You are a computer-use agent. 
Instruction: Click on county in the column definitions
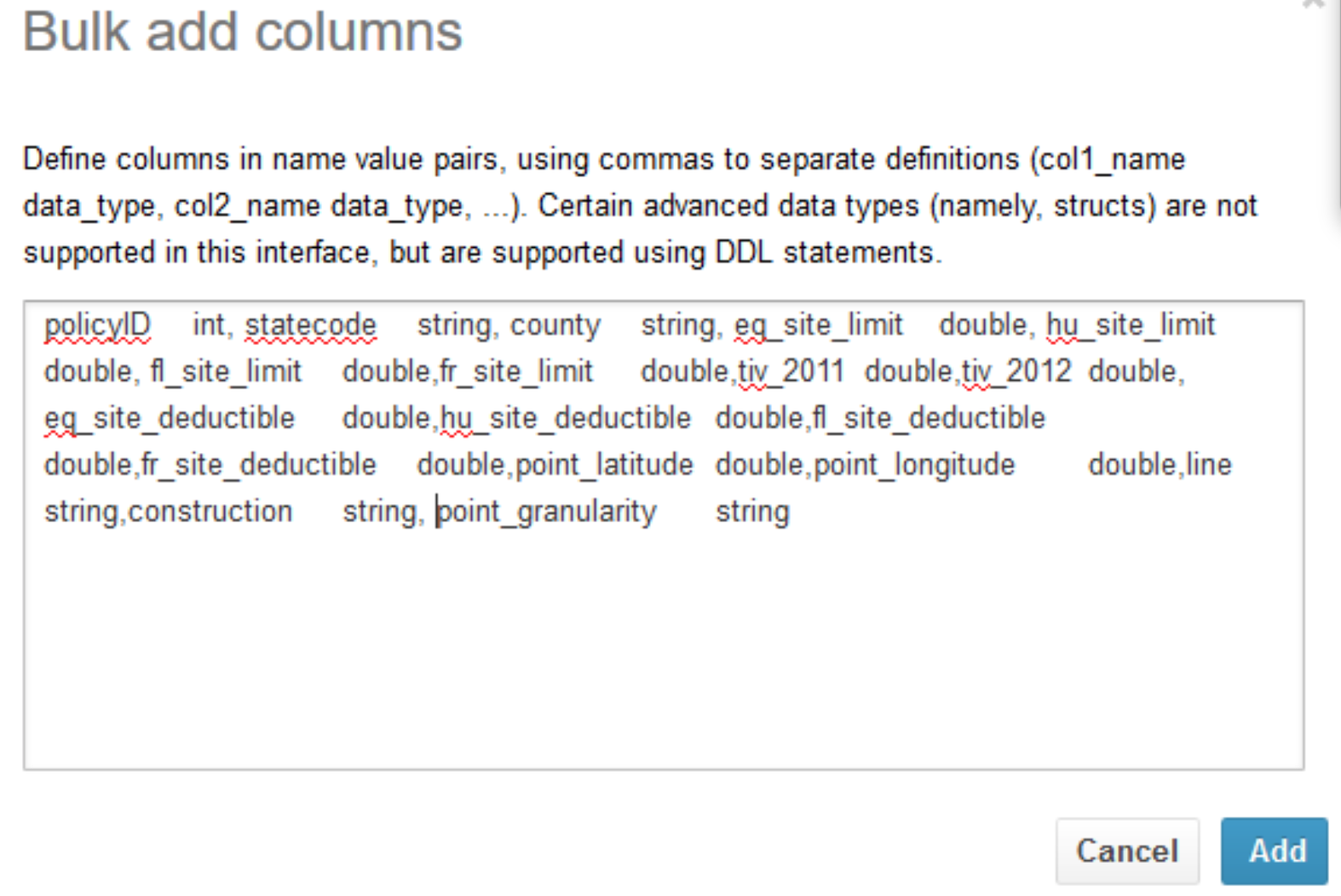(x=555, y=325)
